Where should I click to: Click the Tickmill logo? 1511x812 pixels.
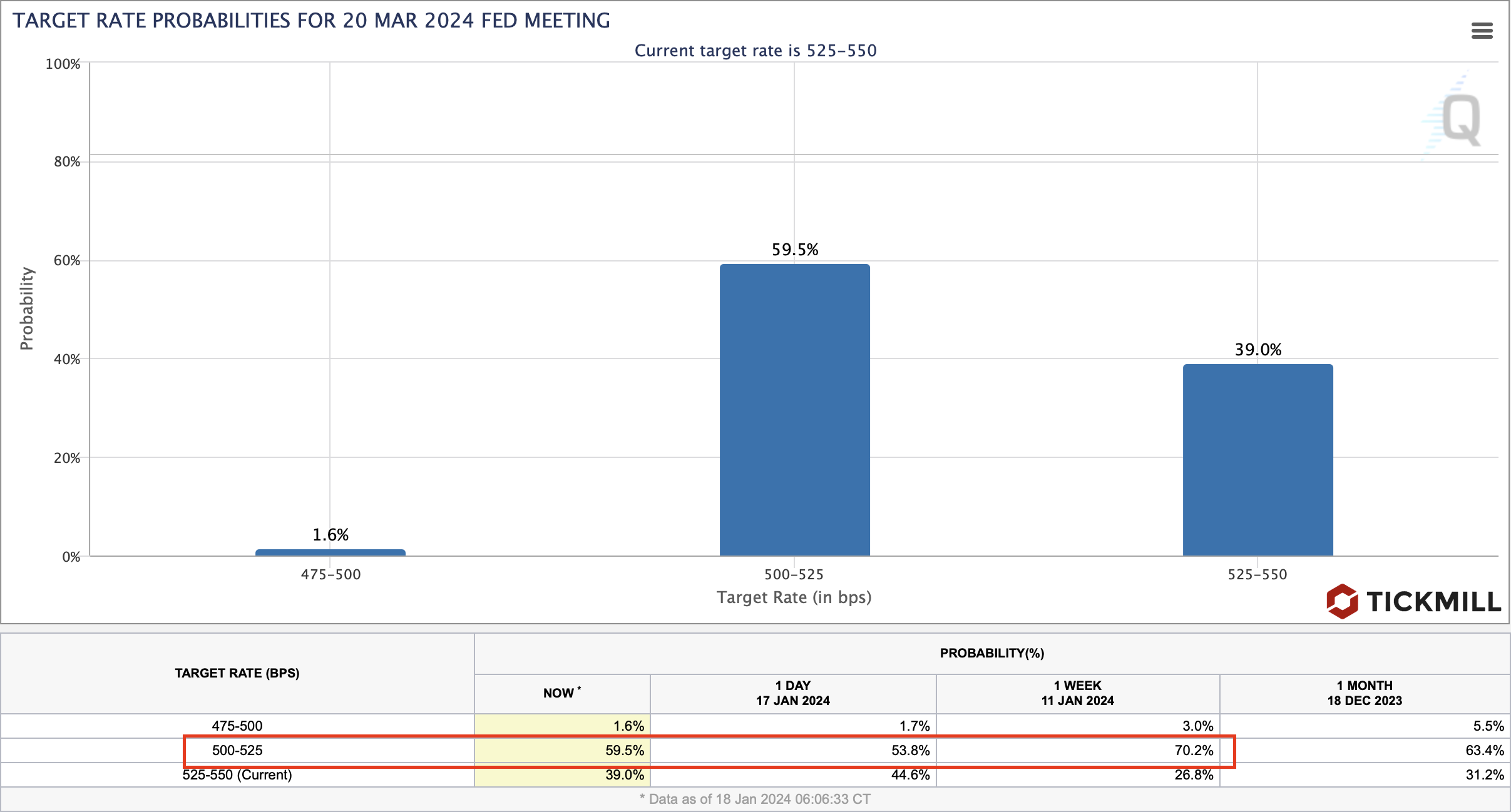[1413, 601]
